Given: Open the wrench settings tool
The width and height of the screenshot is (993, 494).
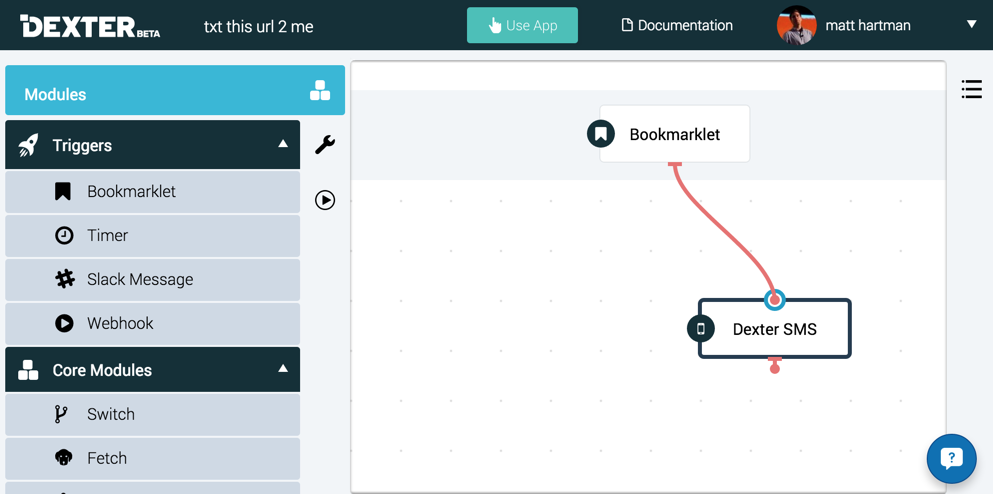Looking at the screenshot, I should [325, 145].
